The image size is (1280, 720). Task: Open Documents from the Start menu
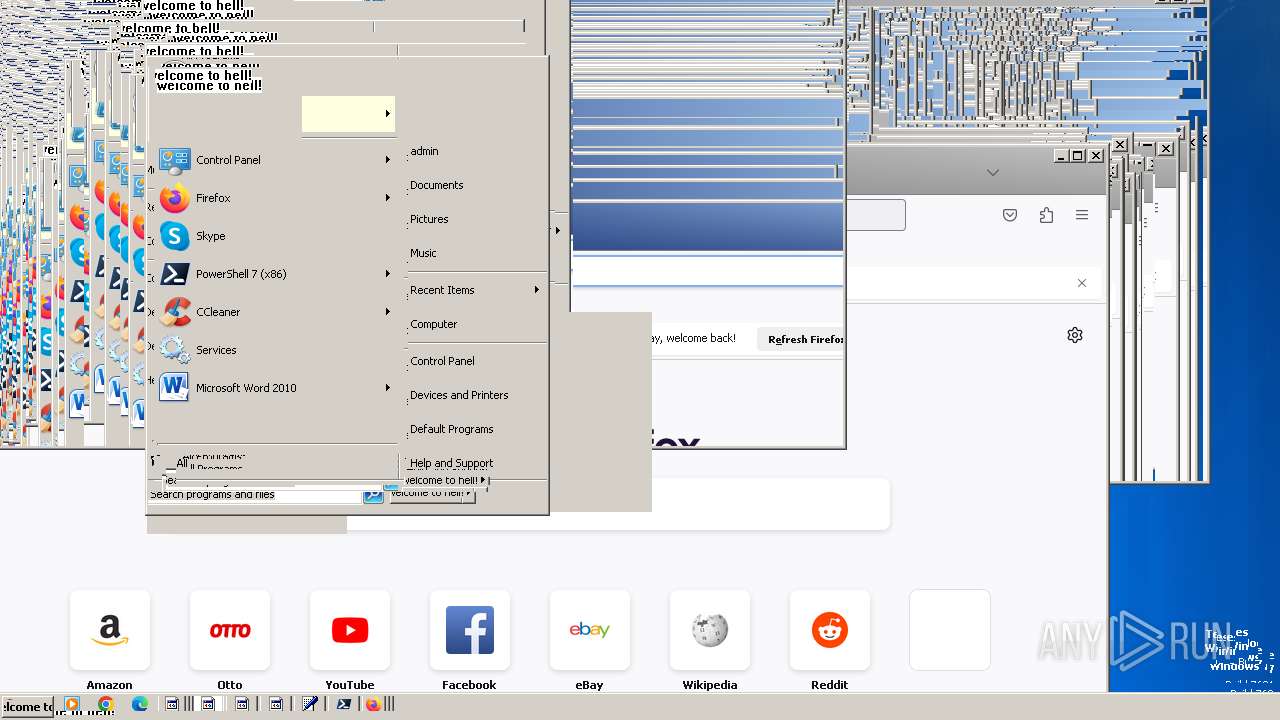(437, 185)
